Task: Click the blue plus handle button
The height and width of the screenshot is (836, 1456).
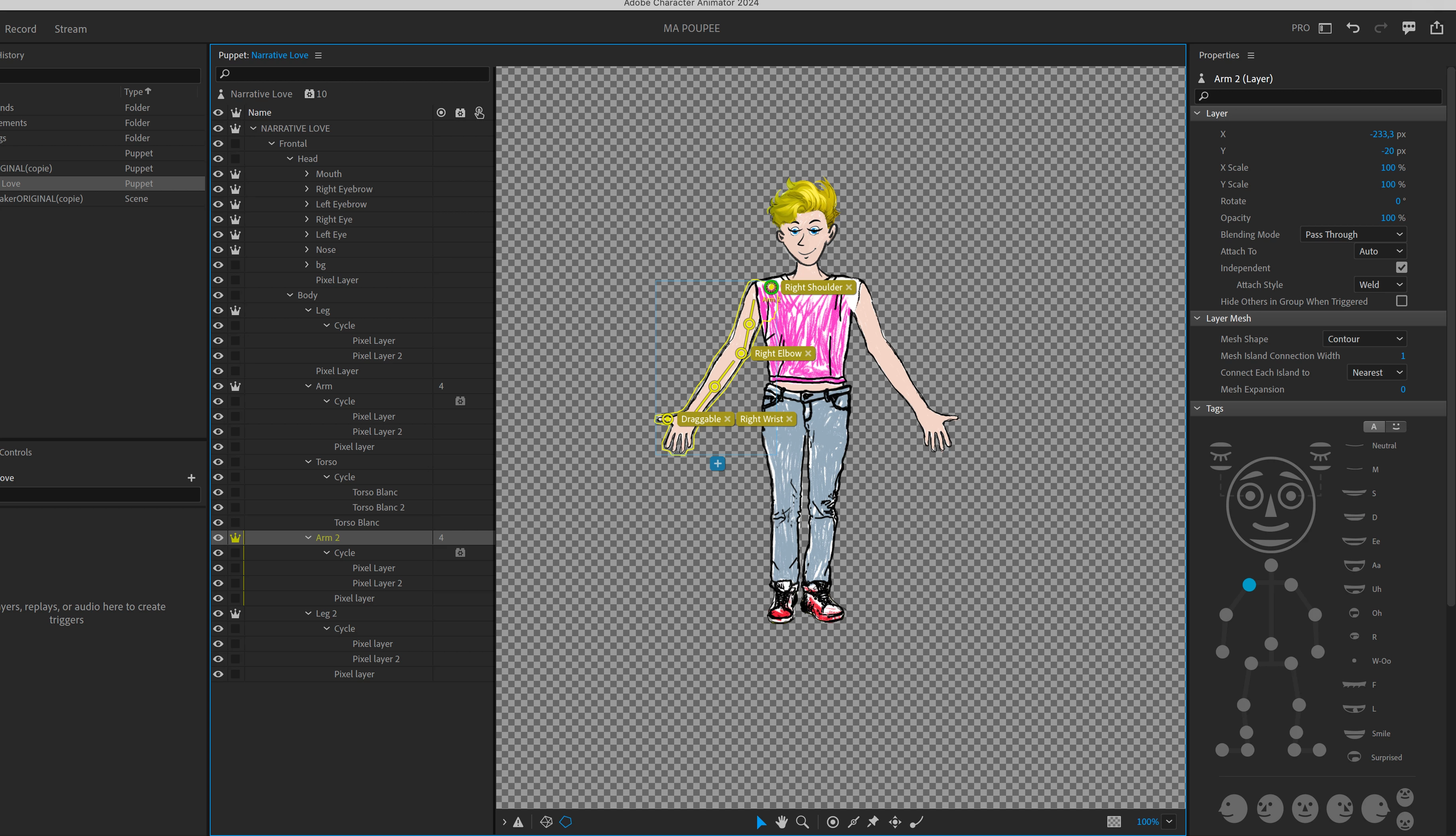Action: coord(718,463)
